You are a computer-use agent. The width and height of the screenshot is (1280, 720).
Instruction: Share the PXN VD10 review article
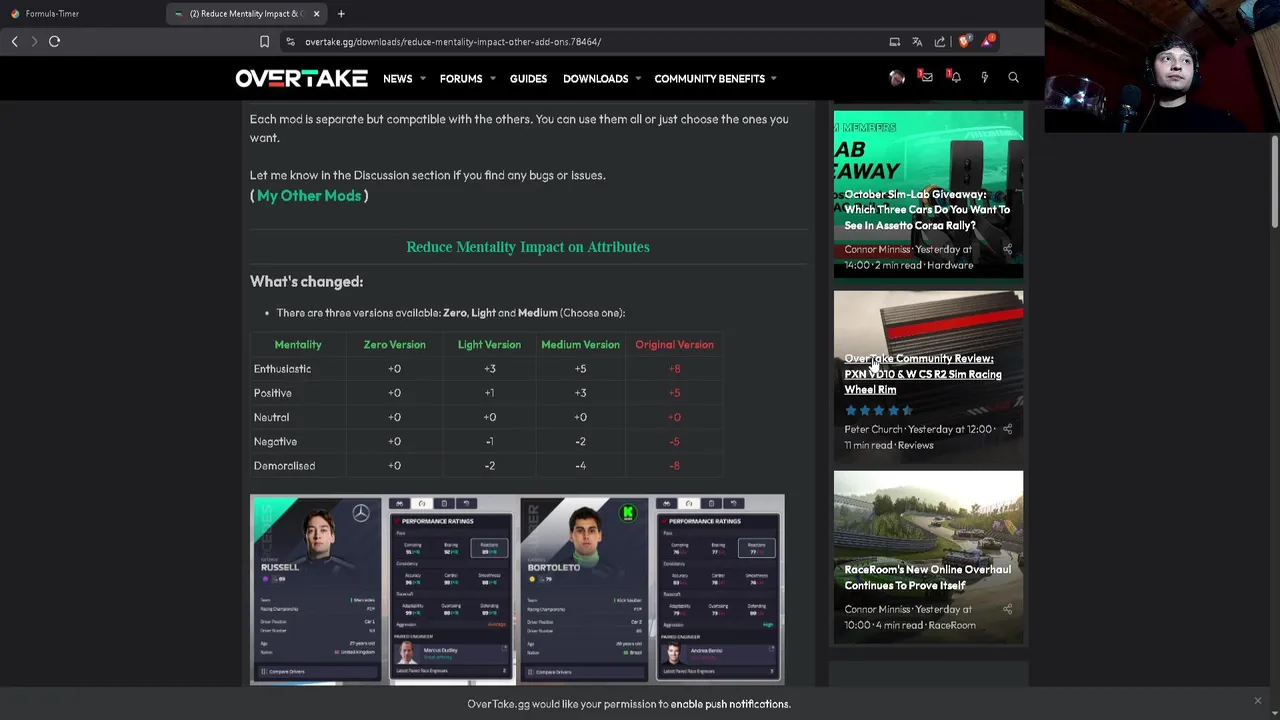(1007, 429)
